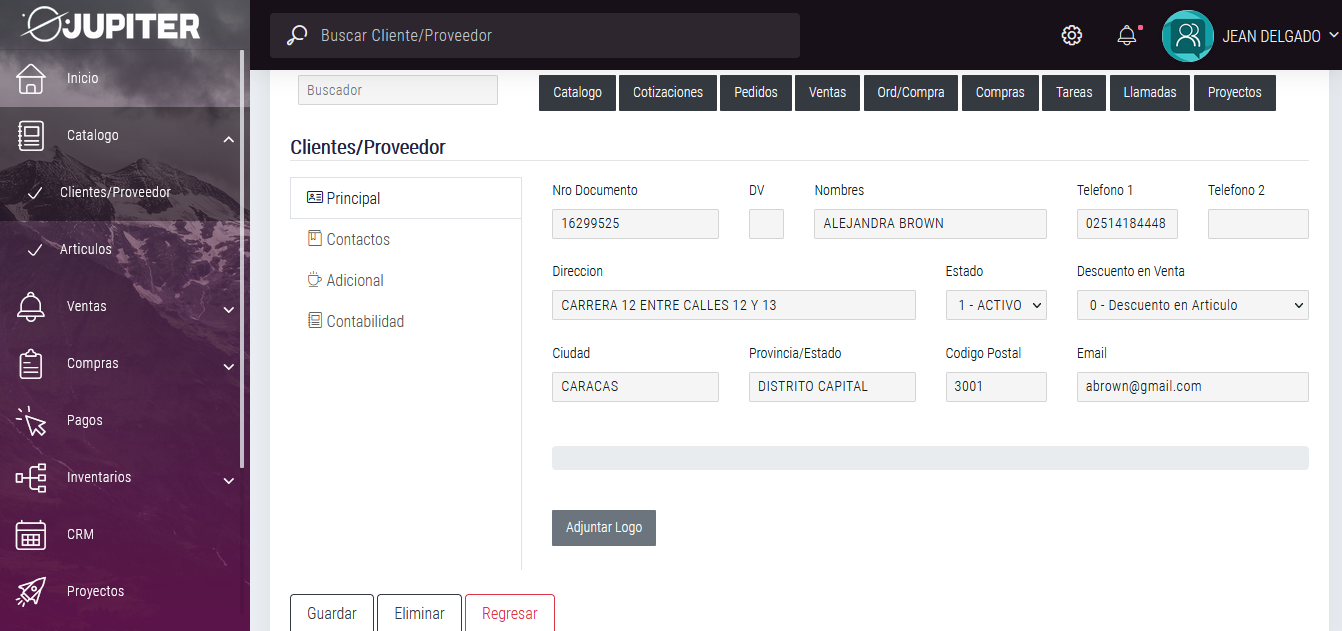
Task: Click the Llamadas button
Action: pyautogui.click(x=1150, y=92)
